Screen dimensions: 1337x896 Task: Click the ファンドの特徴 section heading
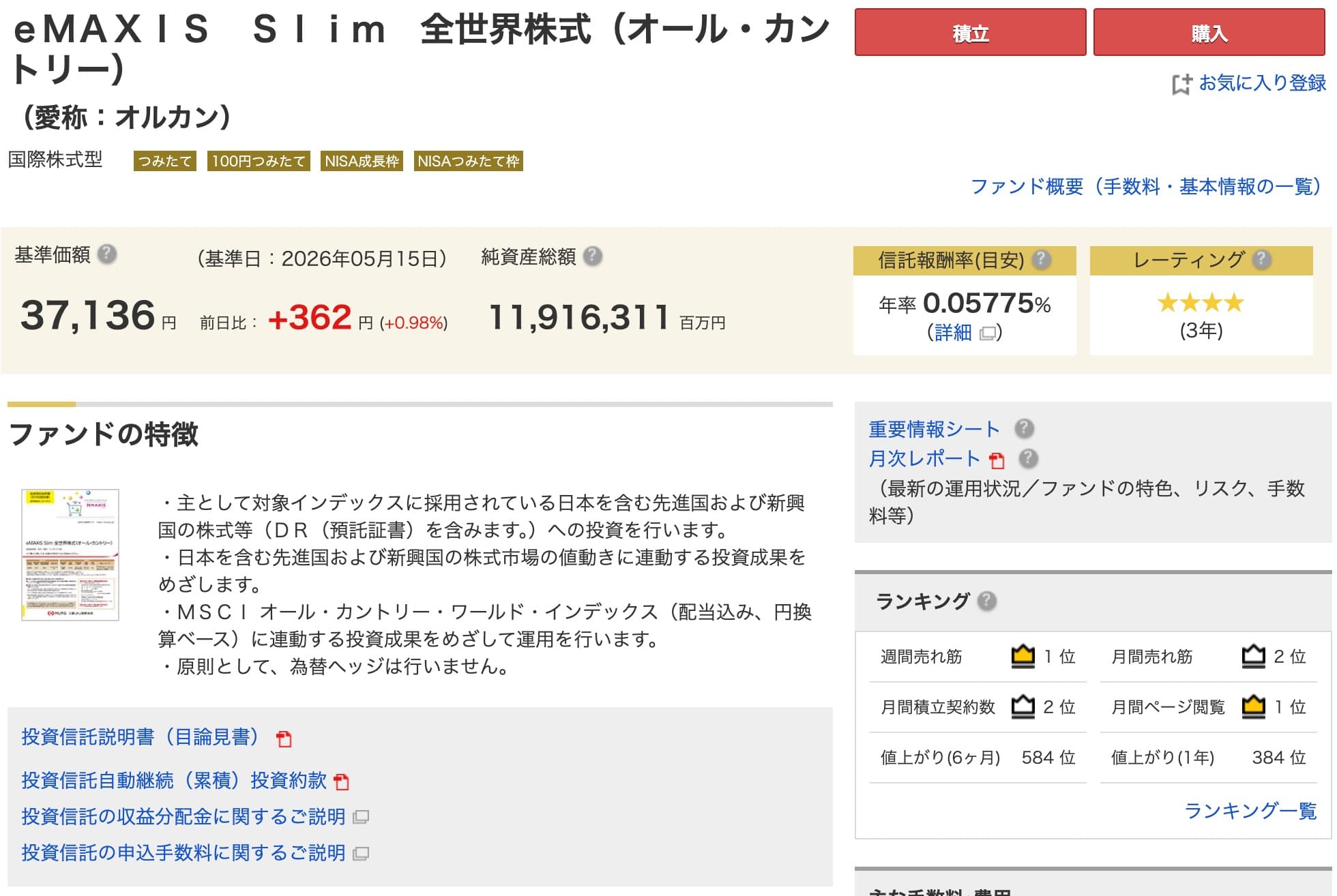pyautogui.click(x=103, y=434)
